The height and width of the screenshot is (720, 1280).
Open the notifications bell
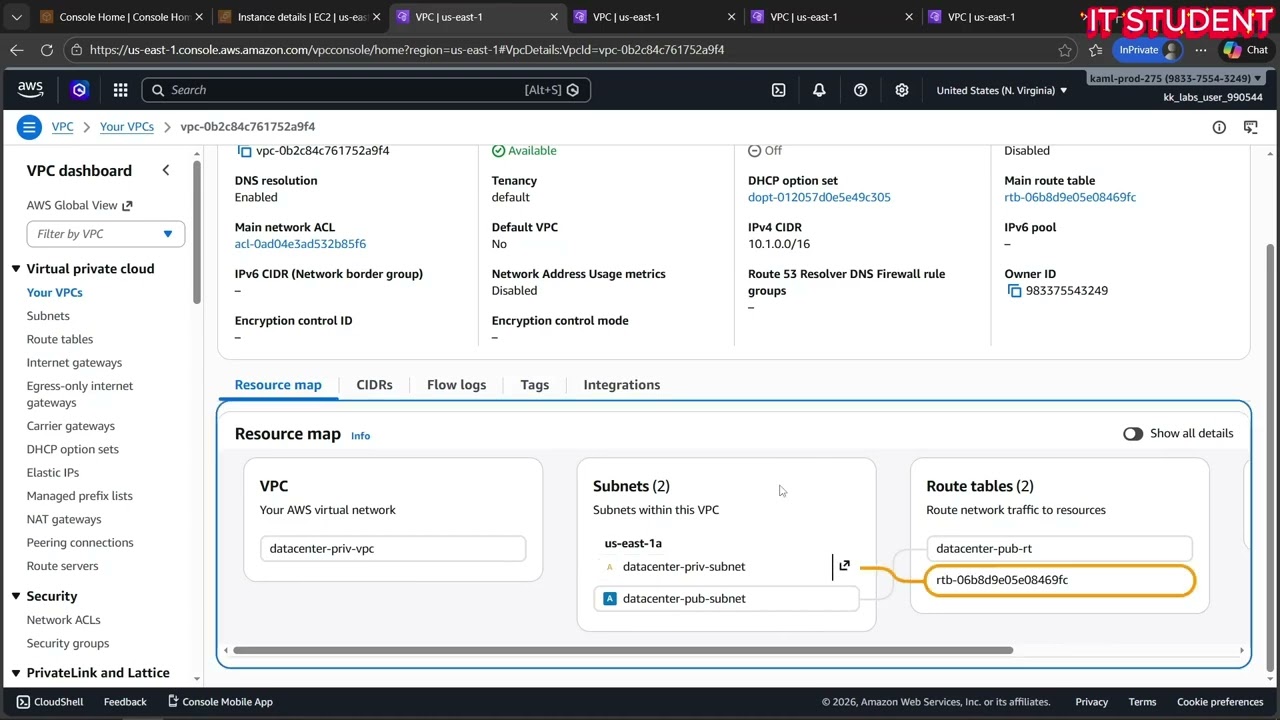click(819, 90)
